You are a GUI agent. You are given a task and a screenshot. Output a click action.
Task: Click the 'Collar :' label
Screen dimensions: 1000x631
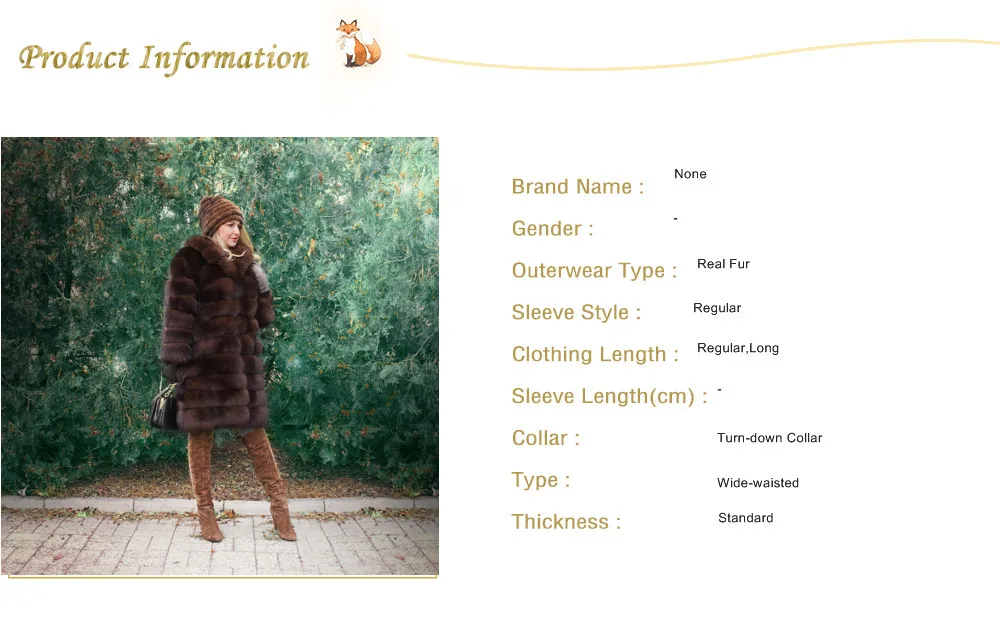(545, 438)
